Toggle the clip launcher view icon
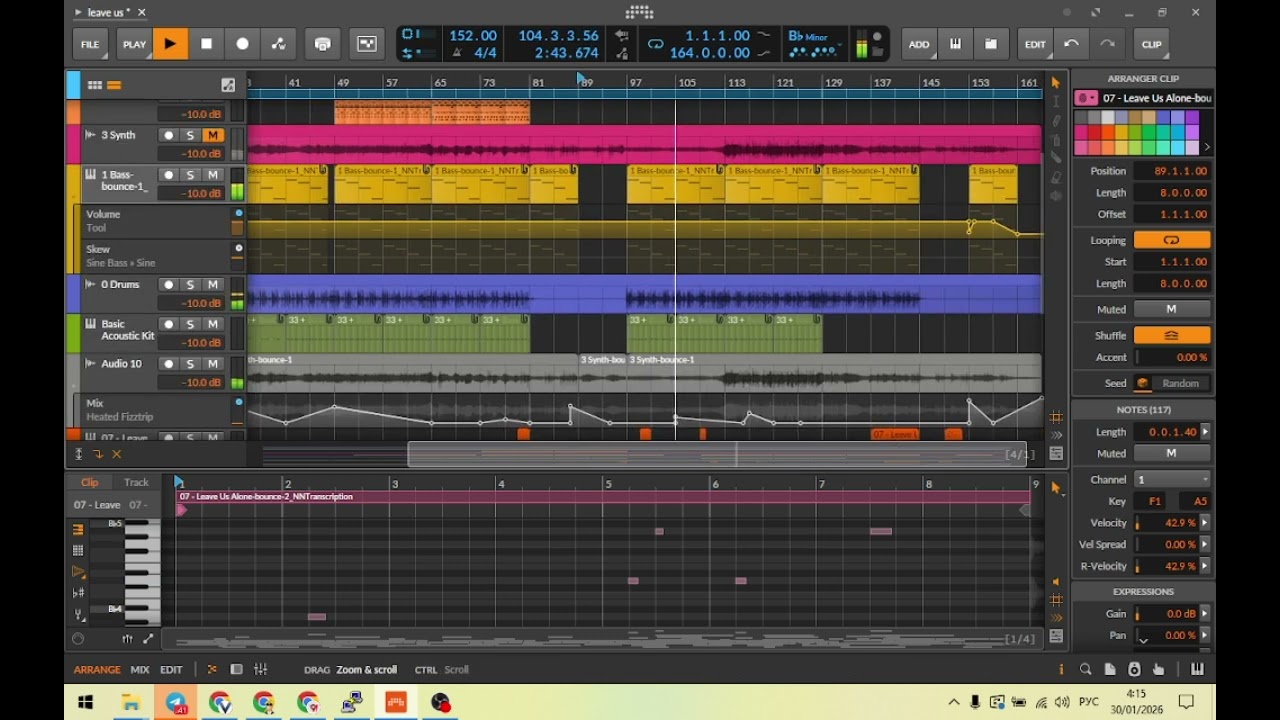Screen dimensions: 1280x720 95,85
